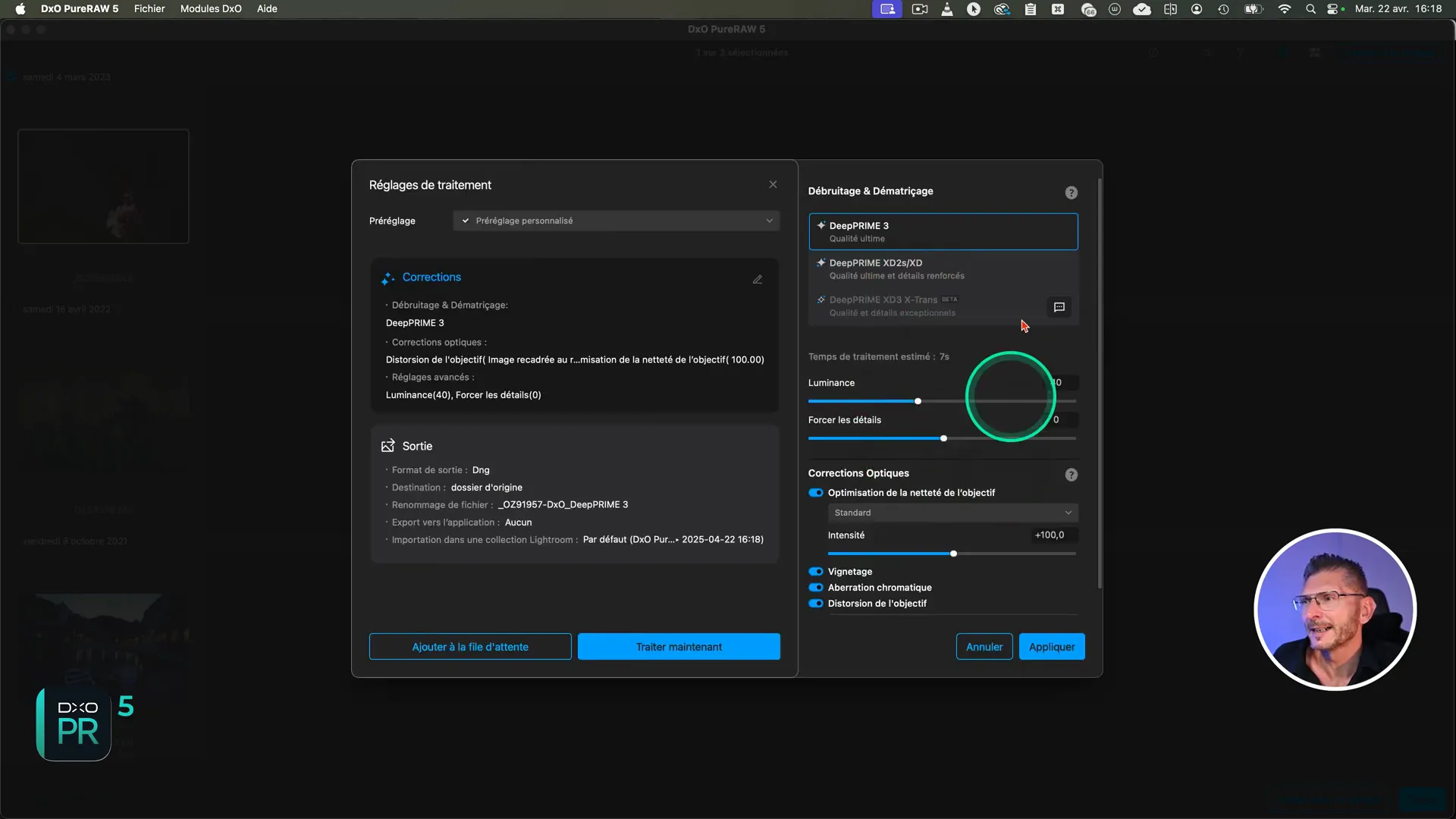Open the Modules DxO menu
The image size is (1456, 819).
coord(211,9)
